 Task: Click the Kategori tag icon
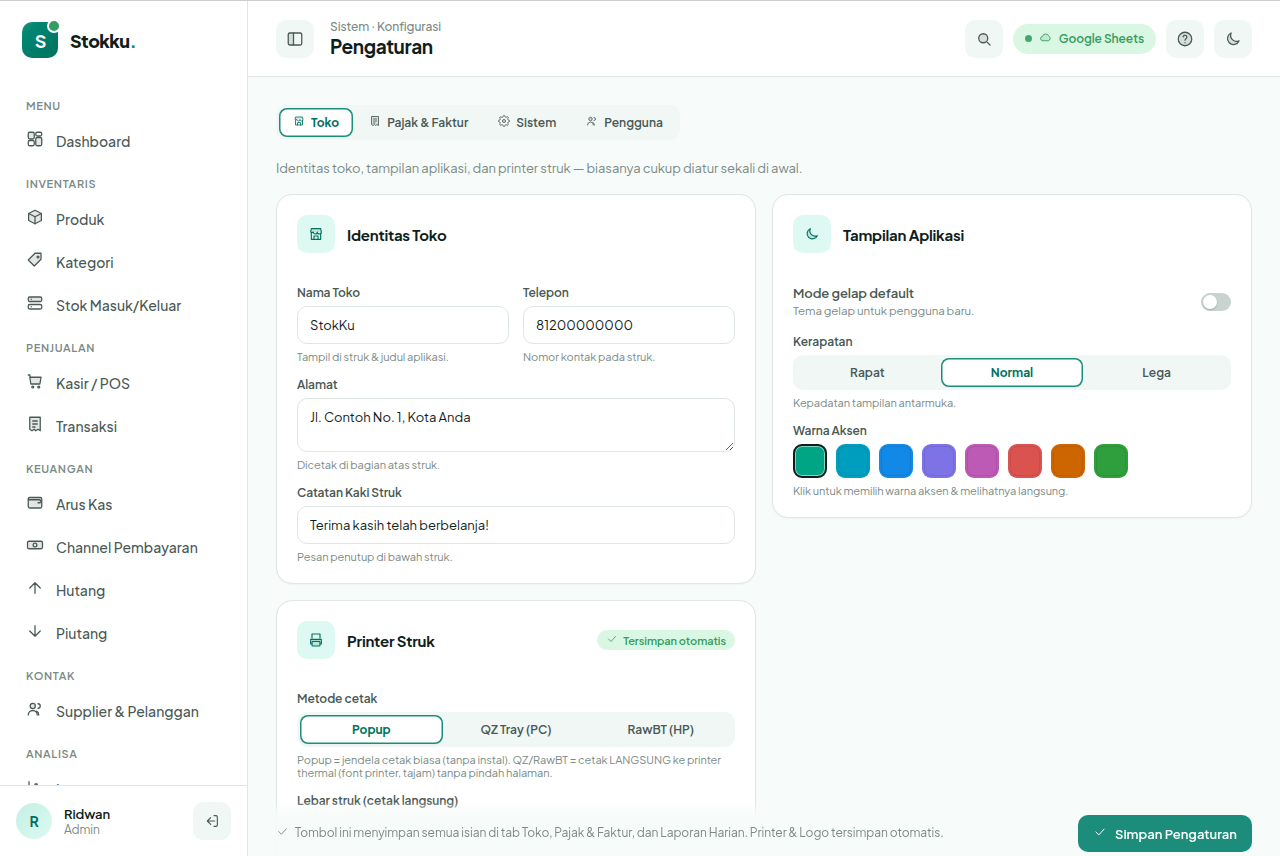(35, 260)
